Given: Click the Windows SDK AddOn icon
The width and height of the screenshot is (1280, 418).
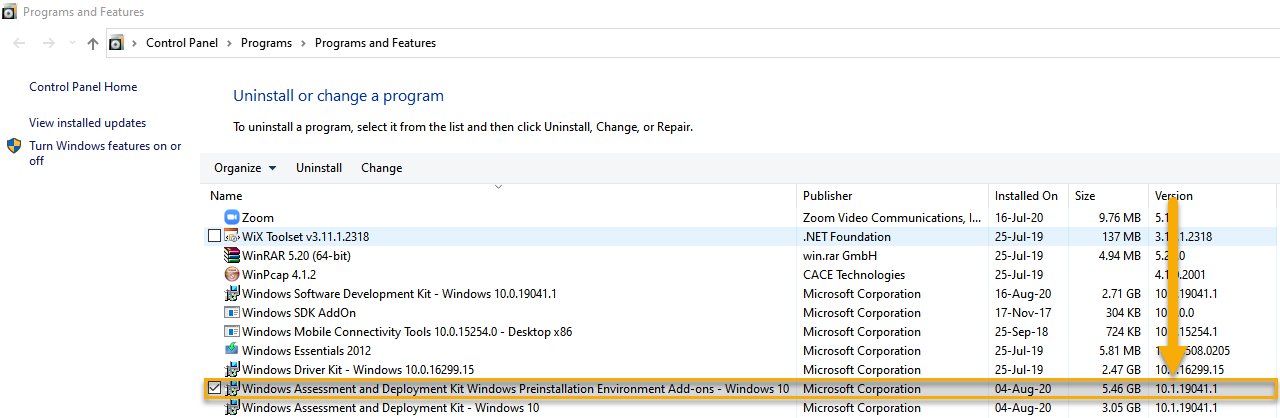Looking at the screenshot, I should pos(232,313).
